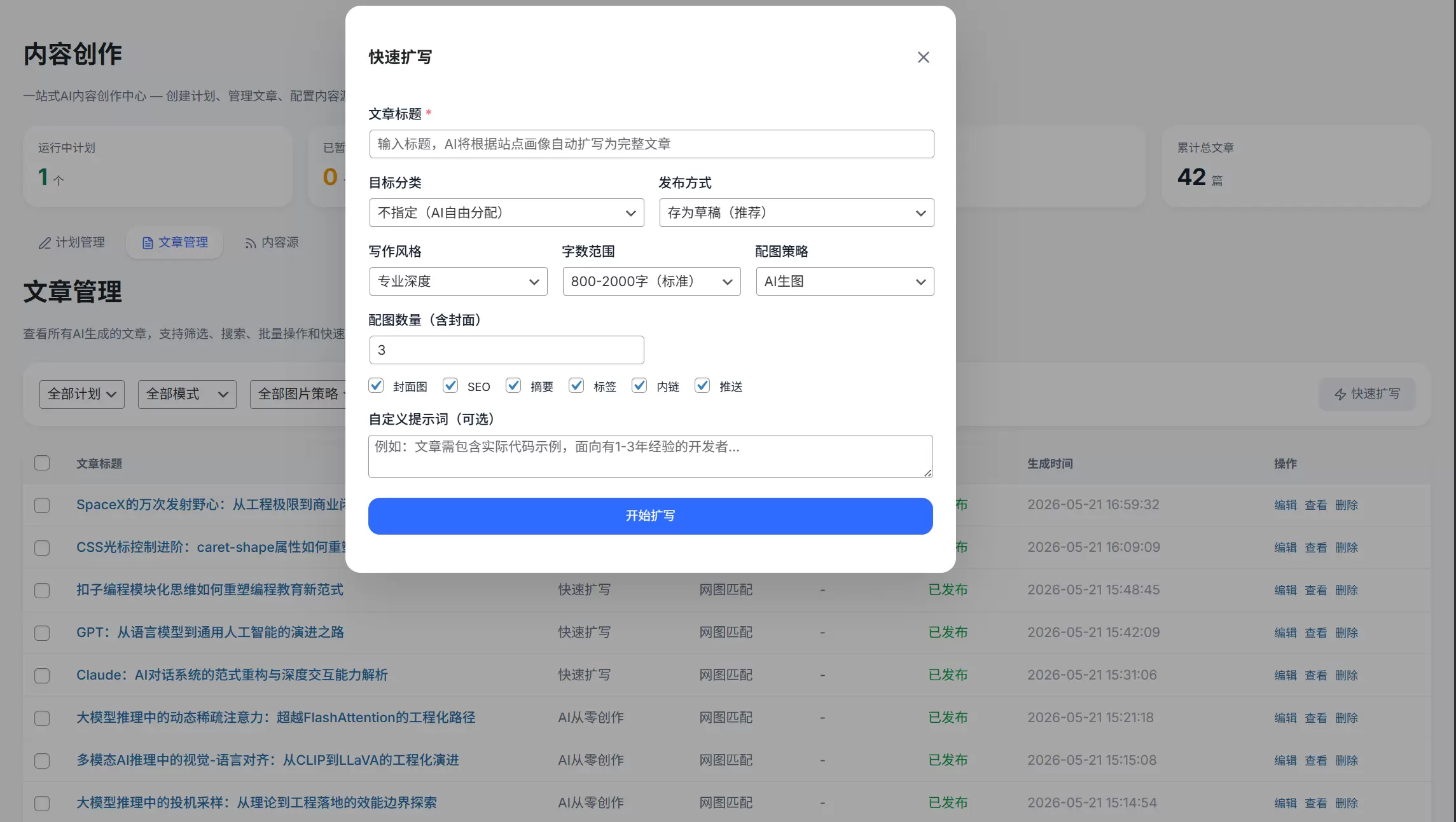1456x822 pixels.
Task: Click timestamp 2026-05-21 16:59:32
Action: [1093, 505]
